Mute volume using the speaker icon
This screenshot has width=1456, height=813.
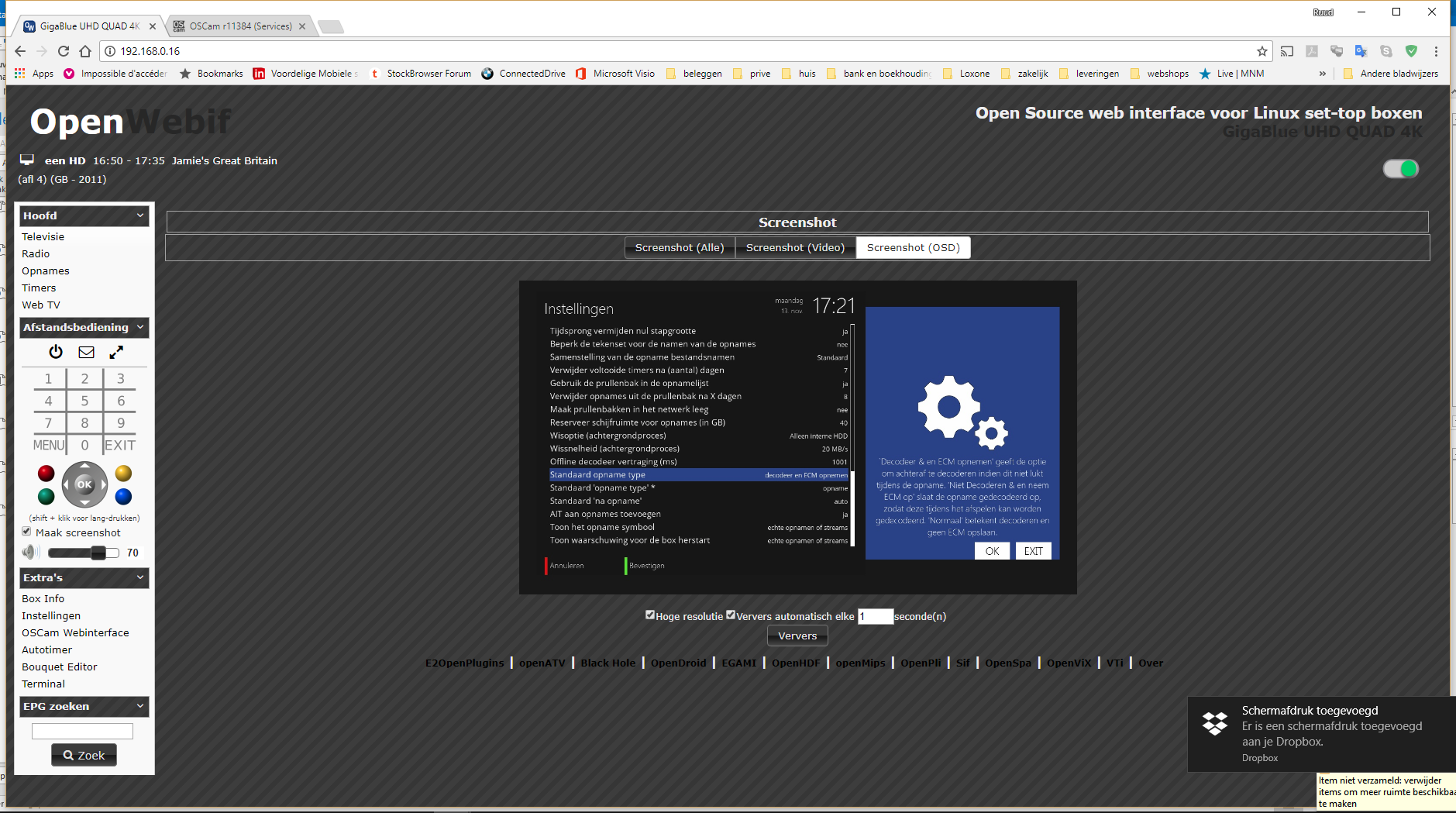tap(30, 552)
